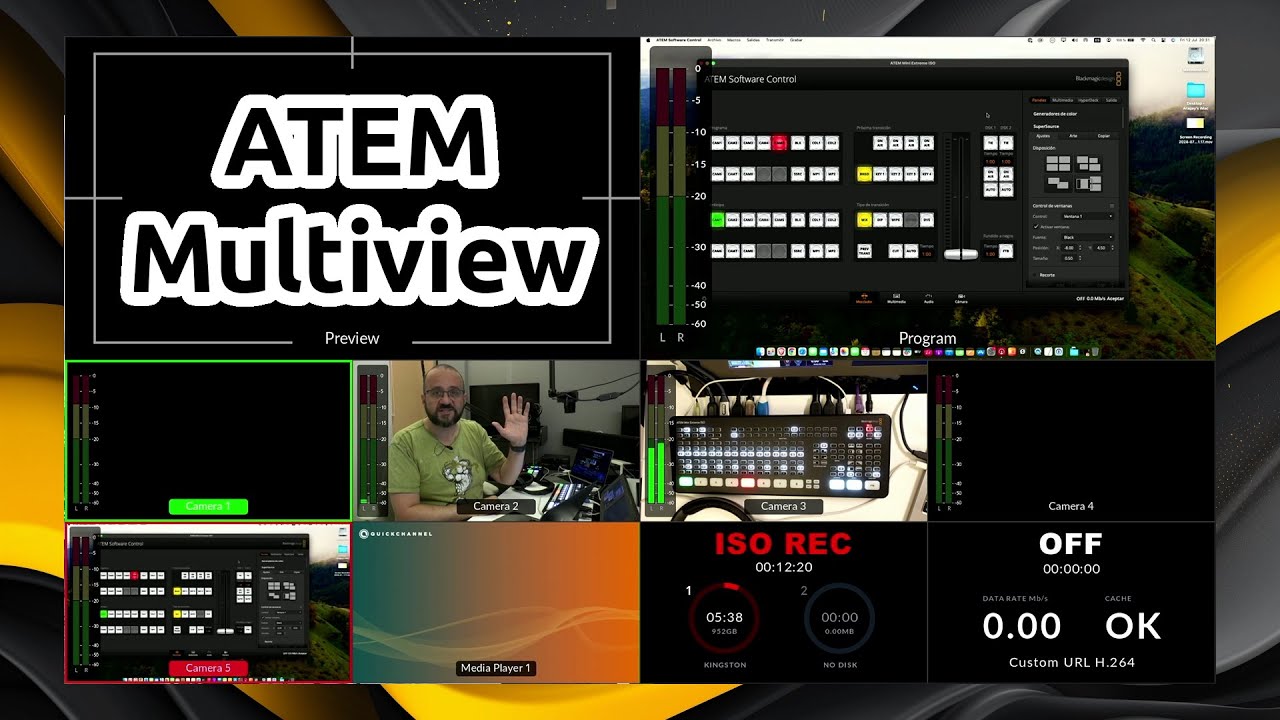Toggle DSK 1 TIE button

coord(990,143)
